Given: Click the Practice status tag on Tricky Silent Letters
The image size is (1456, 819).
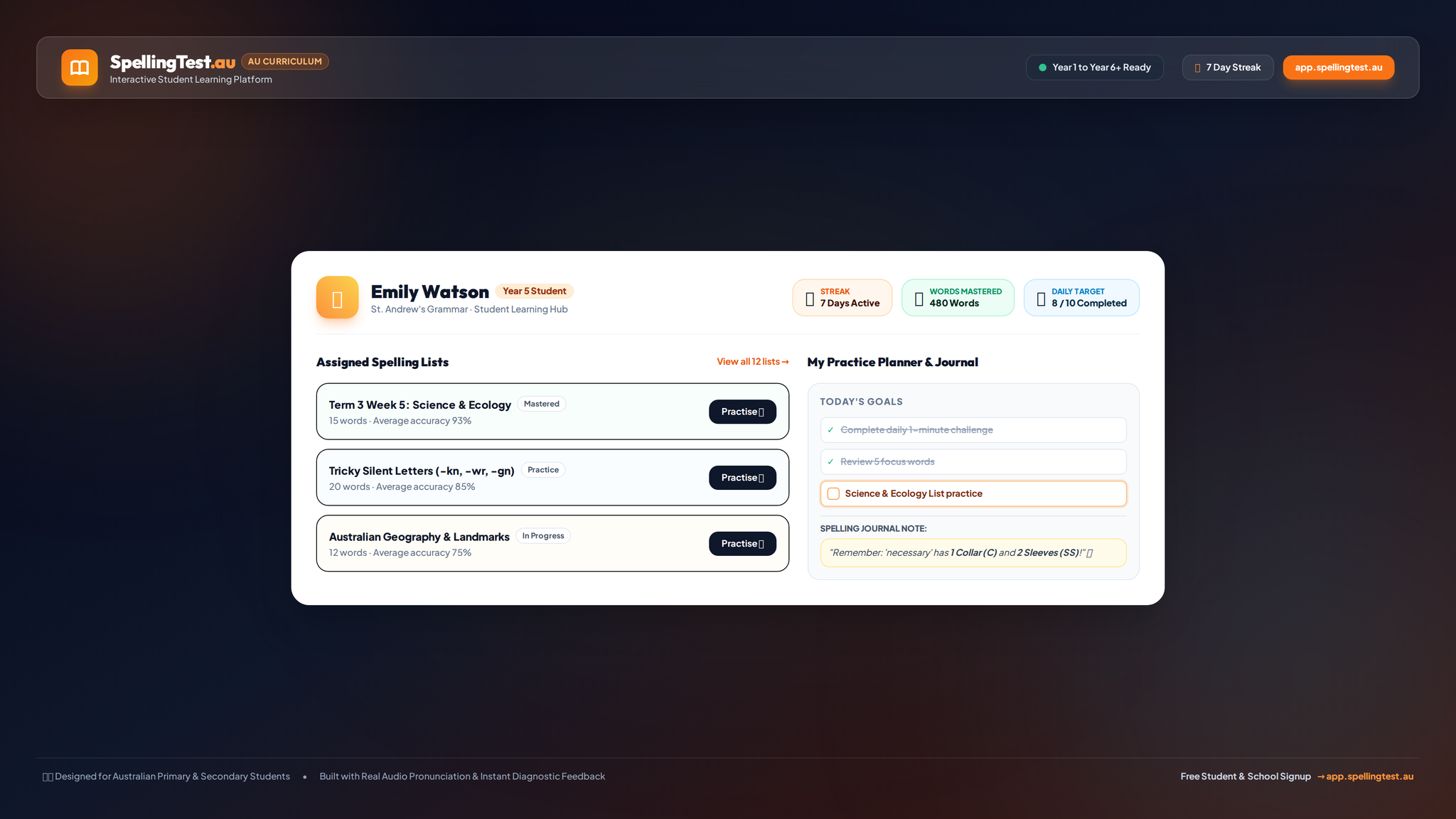Looking at the screenshot, I should click(x=543, y=470).
